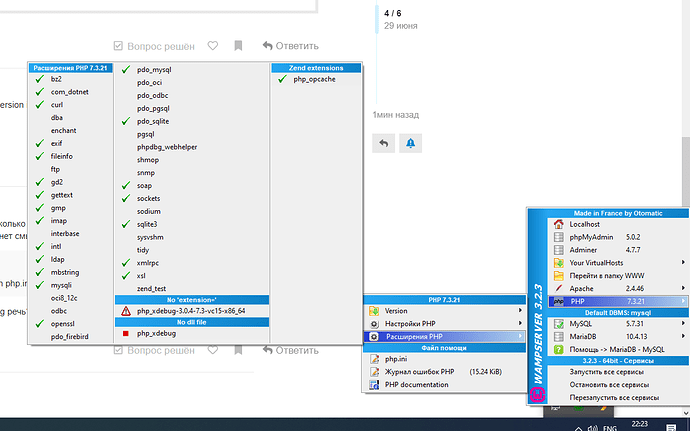The height and width of the screenshot is (431, 690).
Task: Click the php.ini file icon
Action: pyautogui.click(x=374, y=359)
